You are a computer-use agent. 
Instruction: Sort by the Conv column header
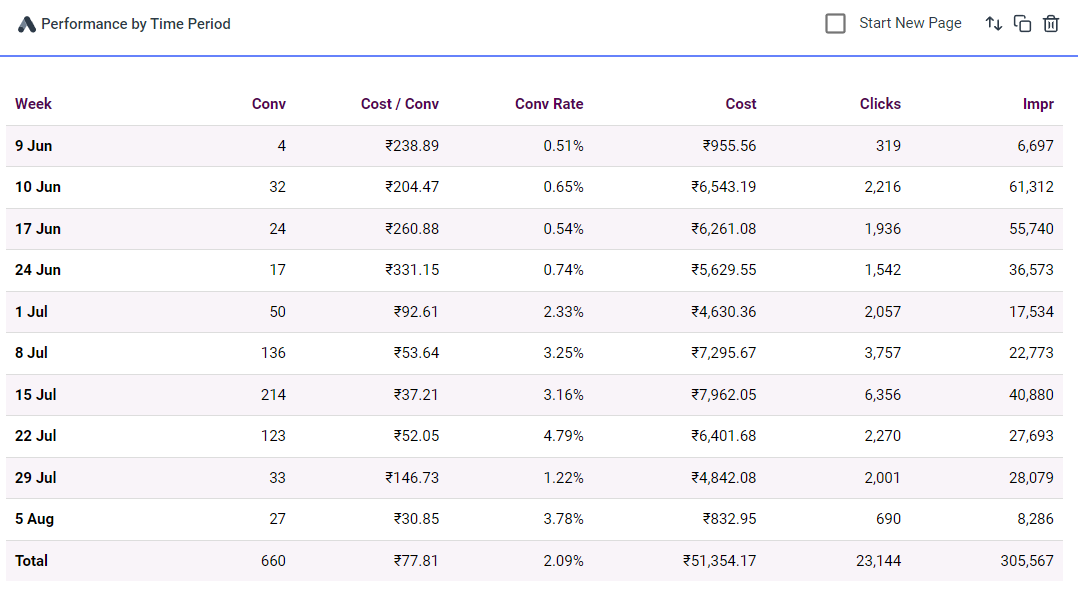coord(268,104)
